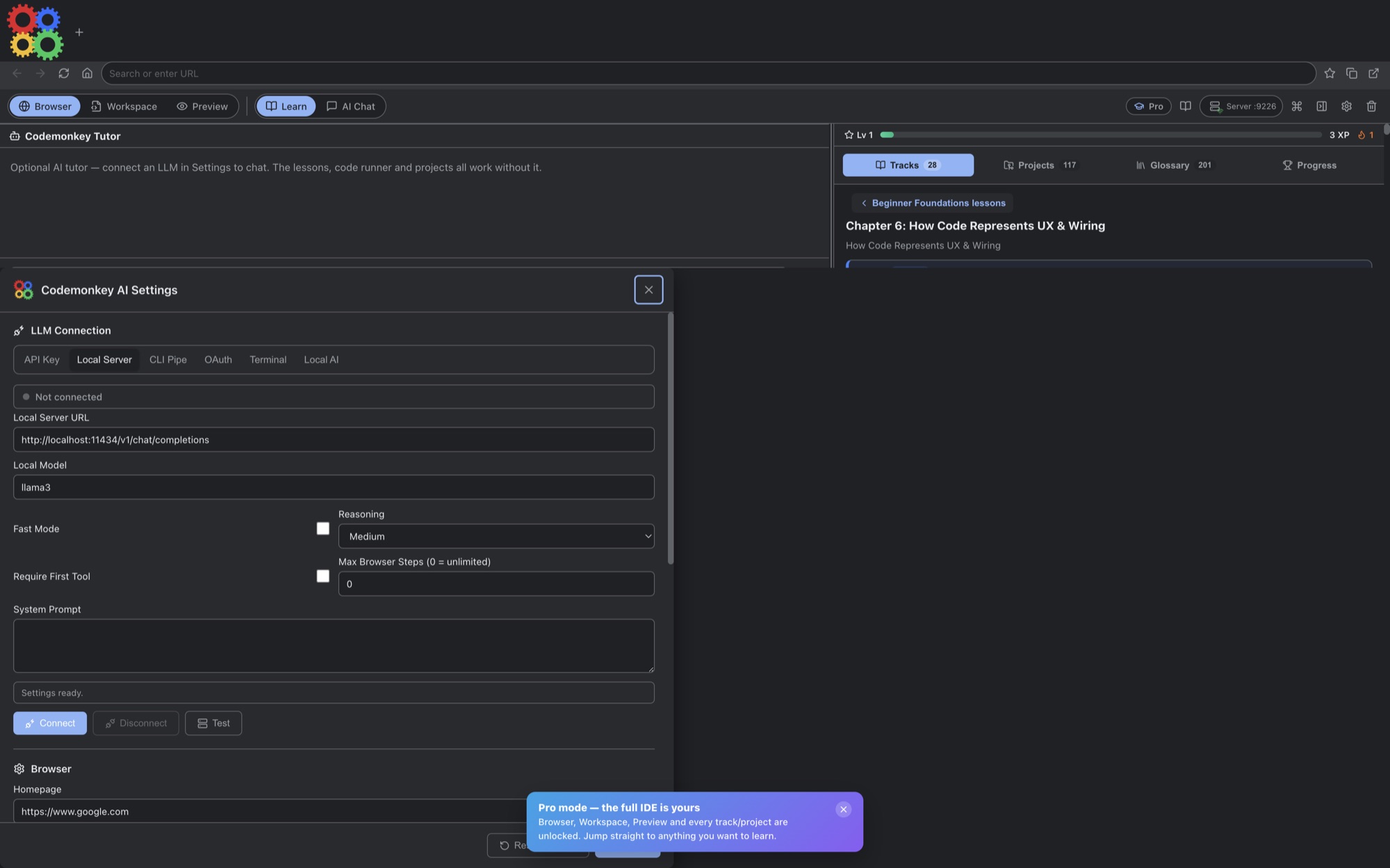The height and width of the screenshot is (868, 1390).
Task: Click the Server :9226 status indicator
Action: point(1241,106)
